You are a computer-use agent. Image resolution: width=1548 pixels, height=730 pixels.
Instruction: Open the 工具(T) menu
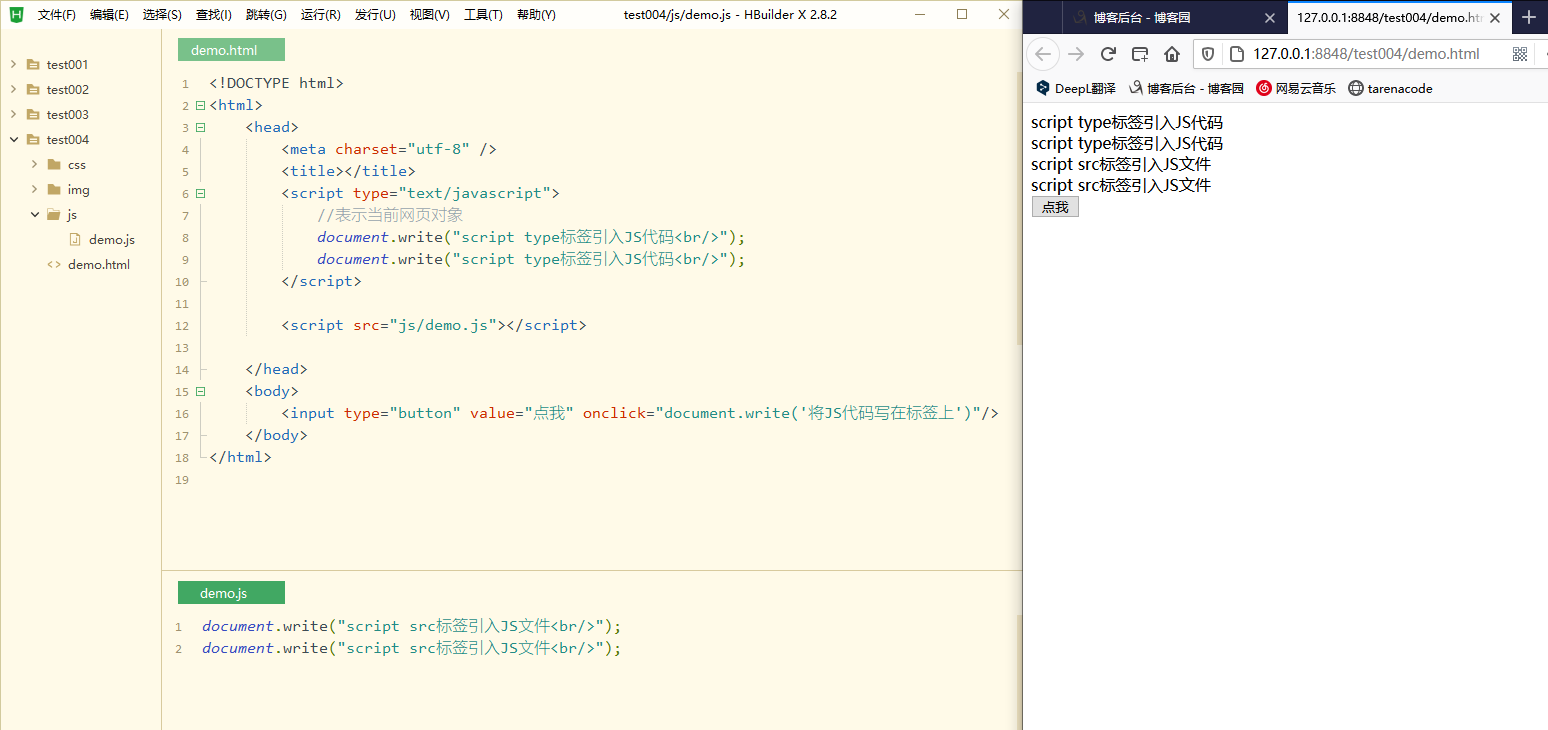483,15
